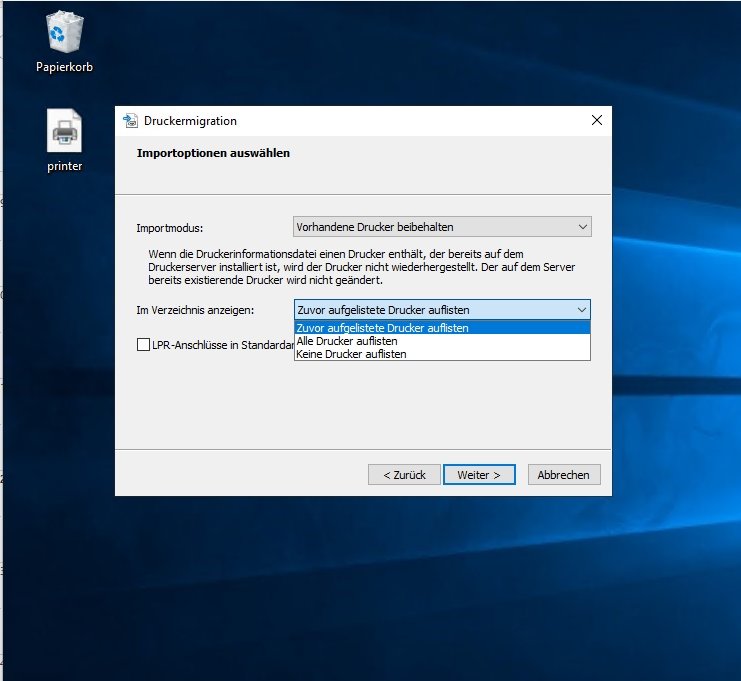741x681 pixels.
Task: Select the printer file icon on desktop
Action: (64, 131)
